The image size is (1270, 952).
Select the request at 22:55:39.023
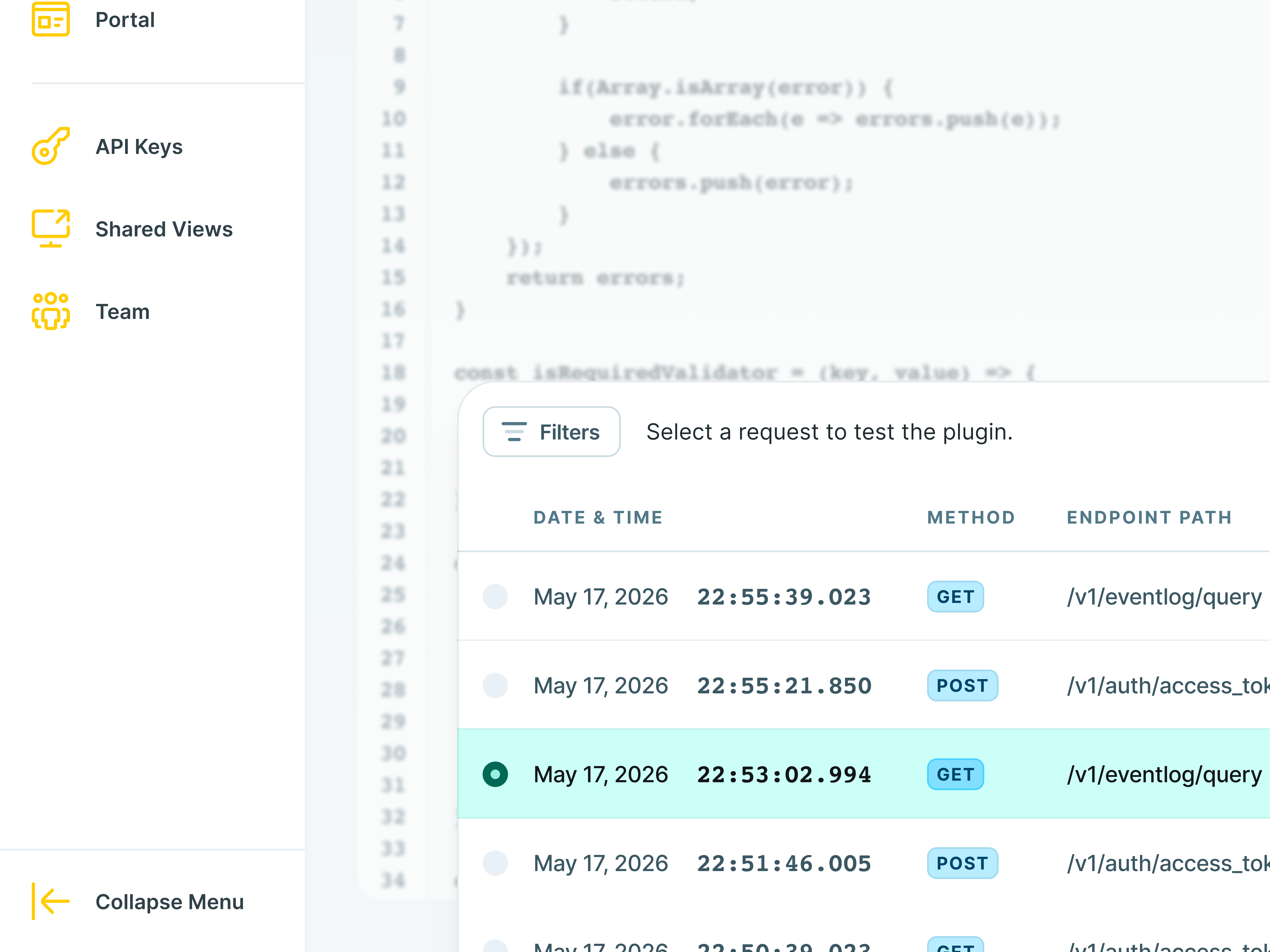point(495,597)
